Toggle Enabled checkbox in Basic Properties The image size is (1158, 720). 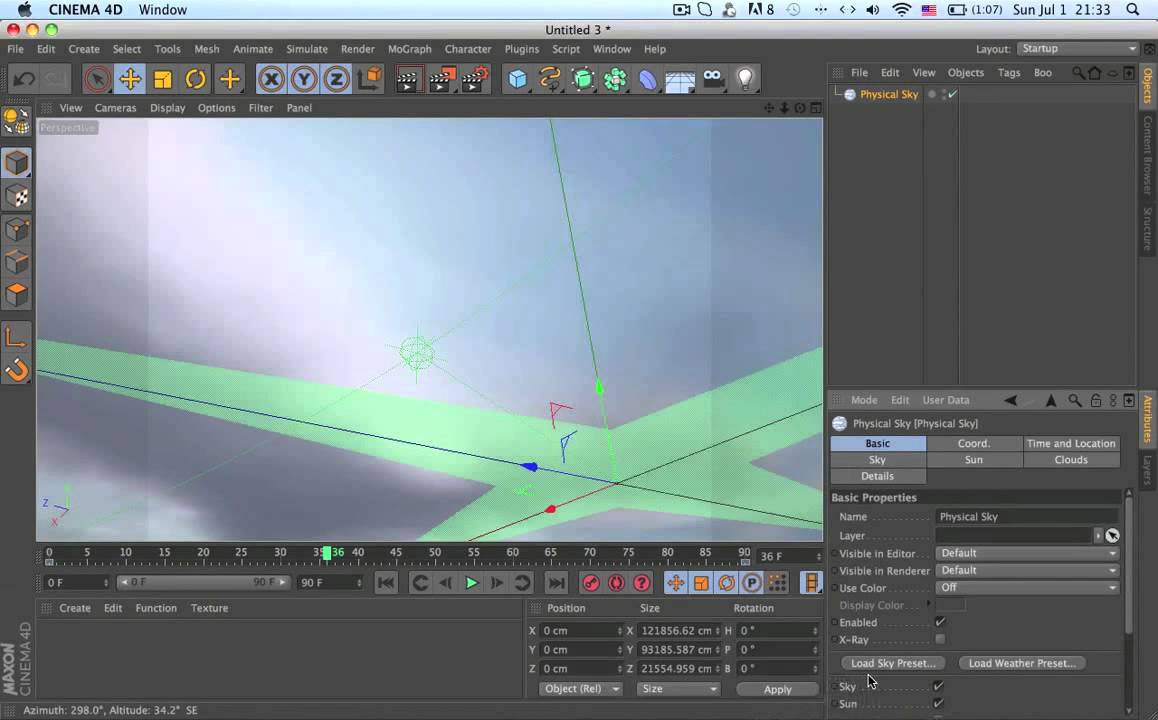tap(939, 622)
